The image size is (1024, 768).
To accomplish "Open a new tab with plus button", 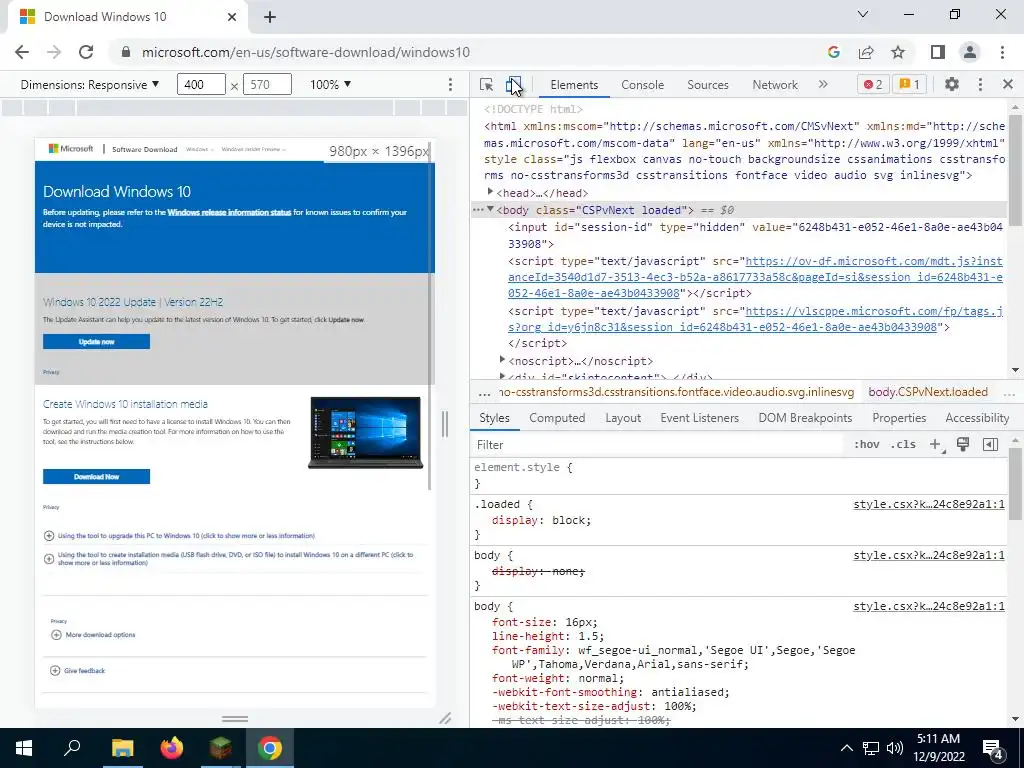I will click(270, 17).
